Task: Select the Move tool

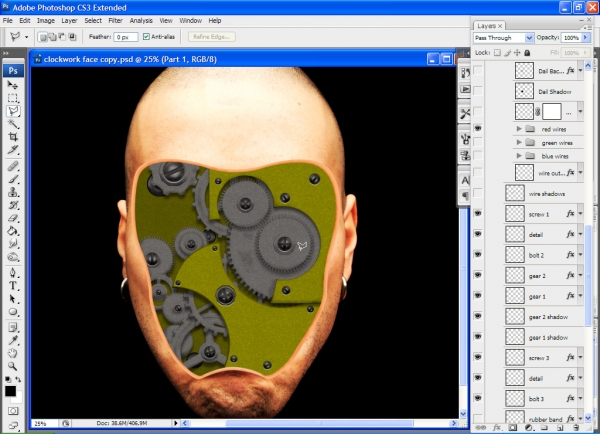Action: tap(13, 85)
